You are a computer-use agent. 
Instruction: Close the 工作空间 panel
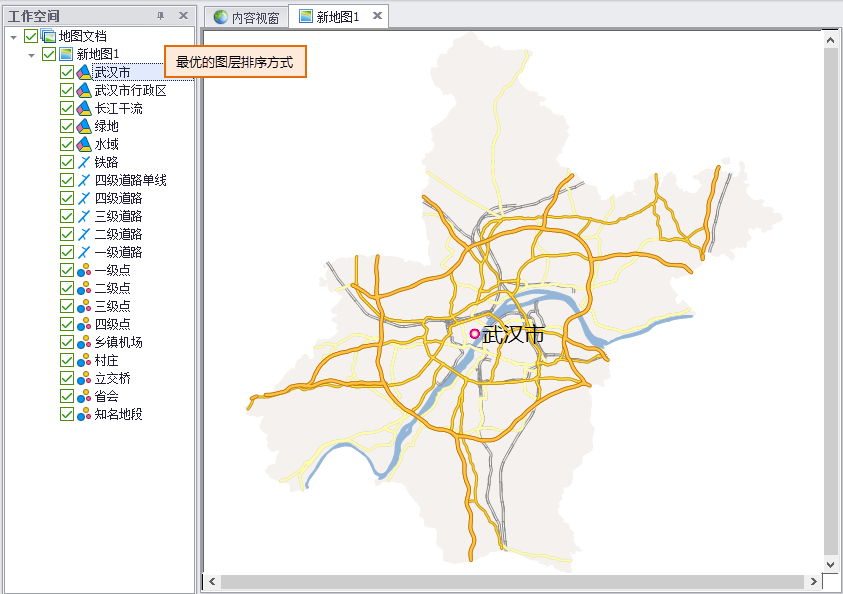coord(183,16)
